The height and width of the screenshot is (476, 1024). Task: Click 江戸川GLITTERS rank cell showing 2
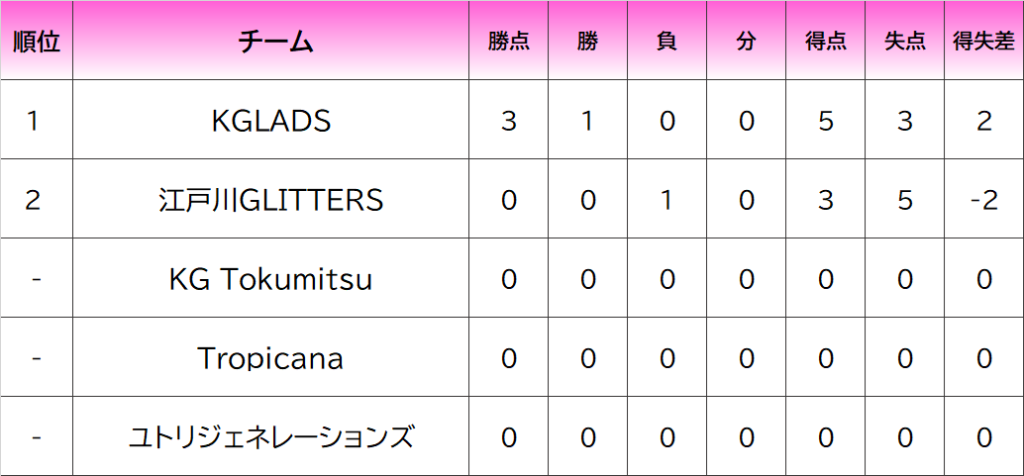34,200
